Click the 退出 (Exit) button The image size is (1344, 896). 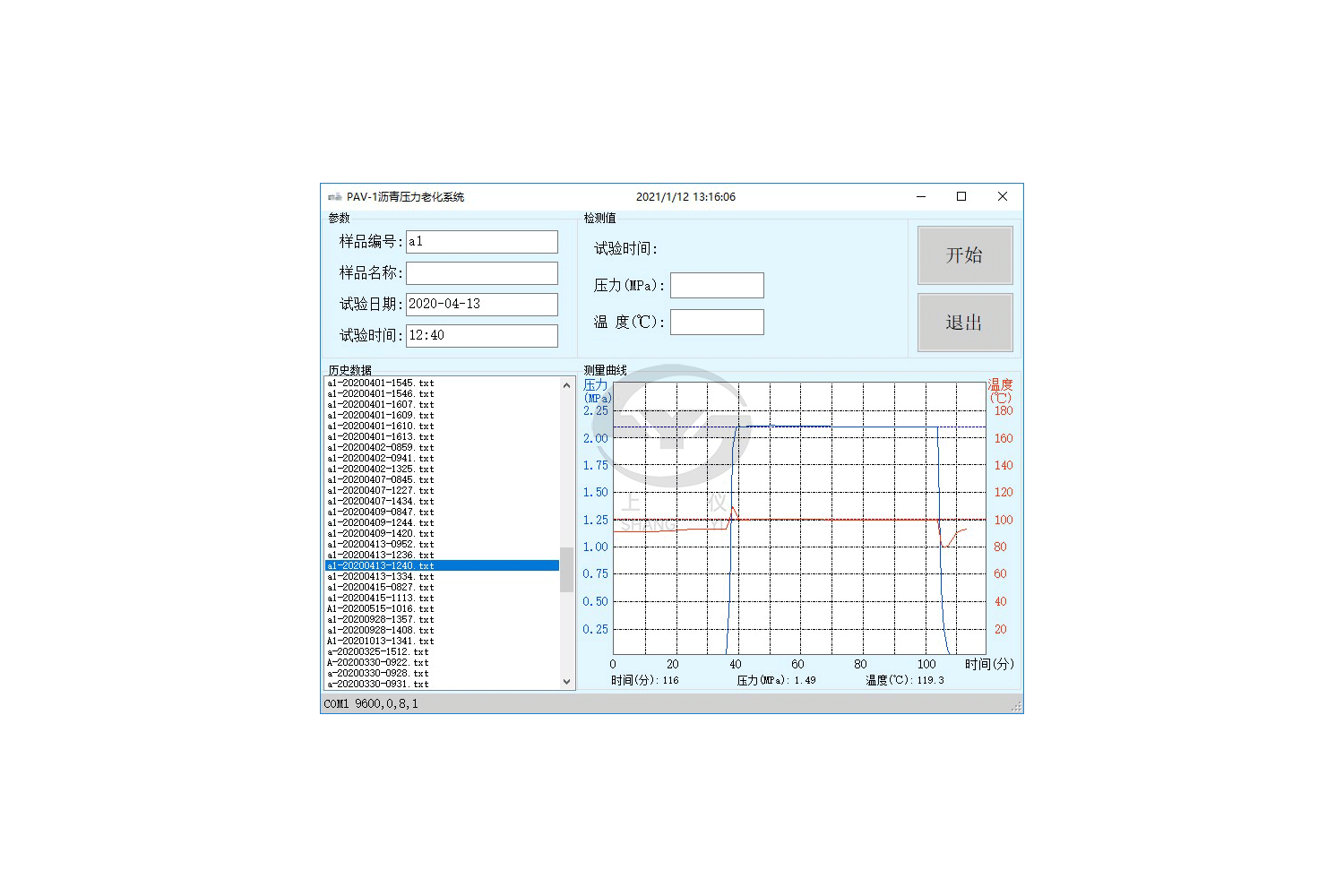tap(964, 323)
